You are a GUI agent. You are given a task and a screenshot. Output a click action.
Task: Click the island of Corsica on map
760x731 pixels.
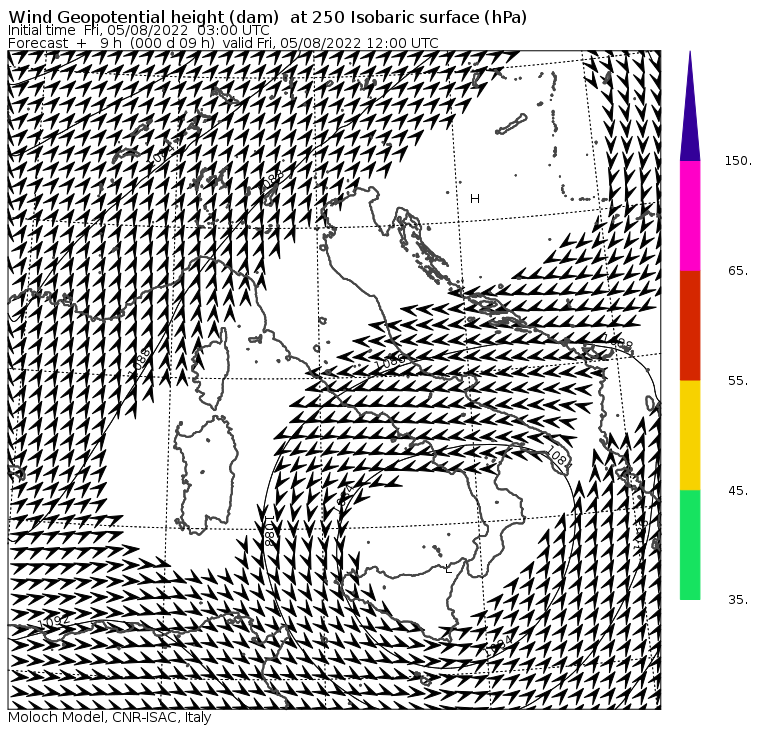pos(211,368)
